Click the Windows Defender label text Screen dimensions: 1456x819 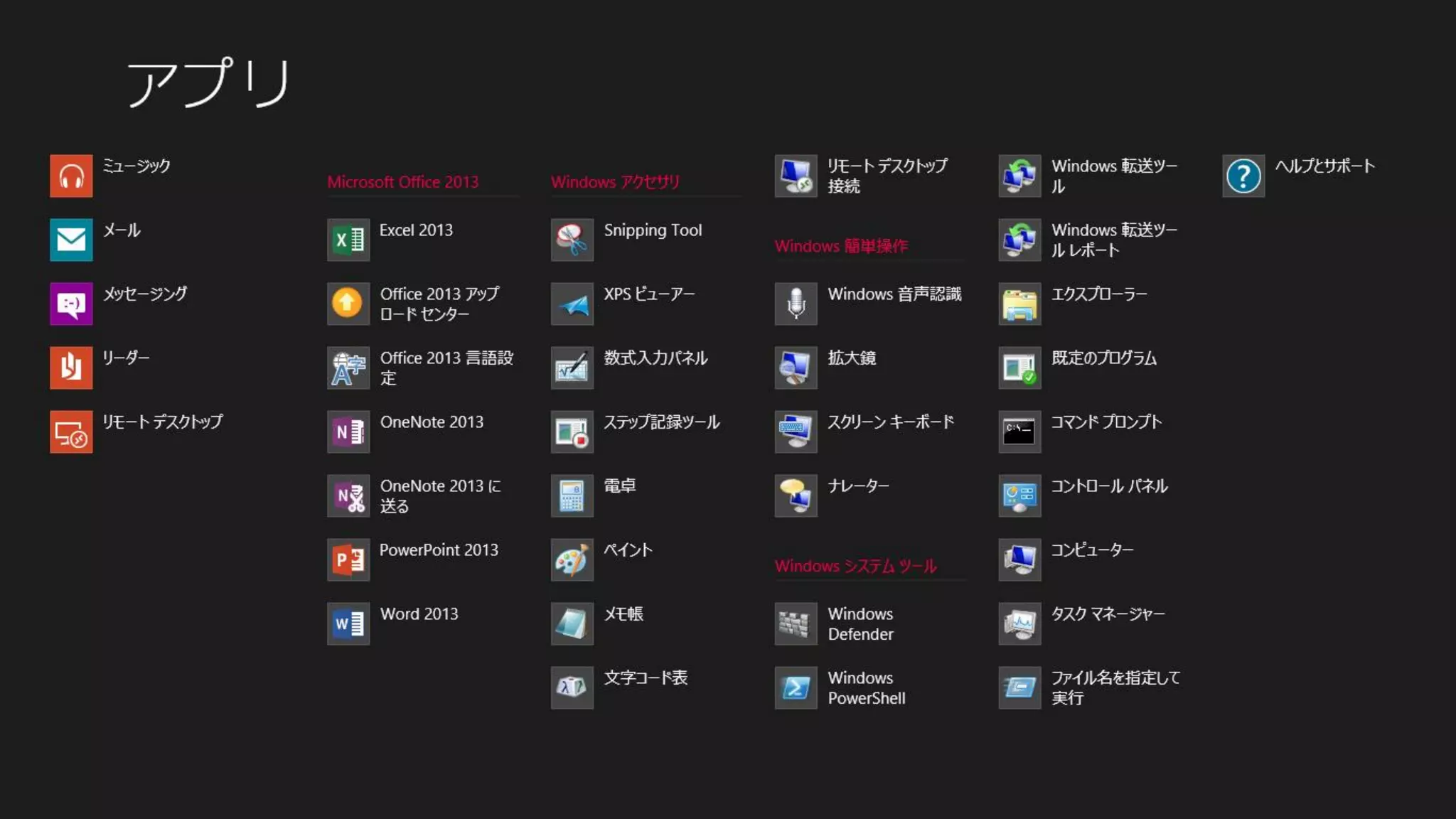click(861, 623)
